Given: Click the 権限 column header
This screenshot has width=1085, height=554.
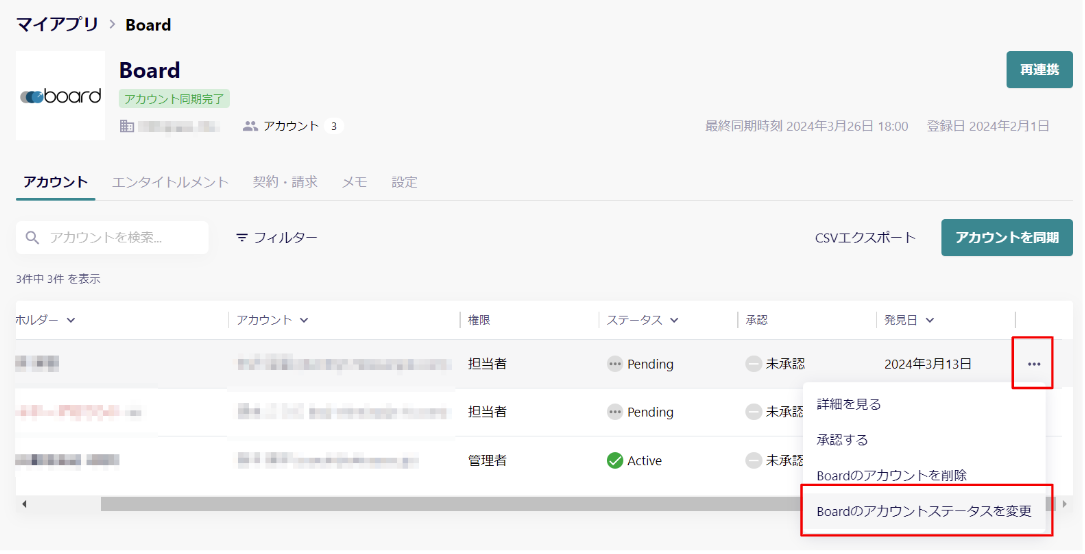Looking at the screenshot, I should [479, 320].
